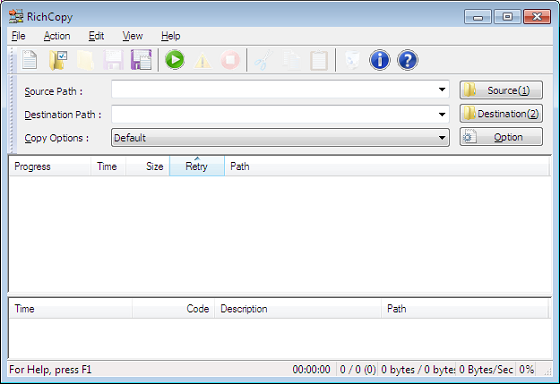Image resolution: width=560 pixels, height=384 pixels.
Task: Click the Paste clipboard toolbar icon
Action: (x=319, y=60)
